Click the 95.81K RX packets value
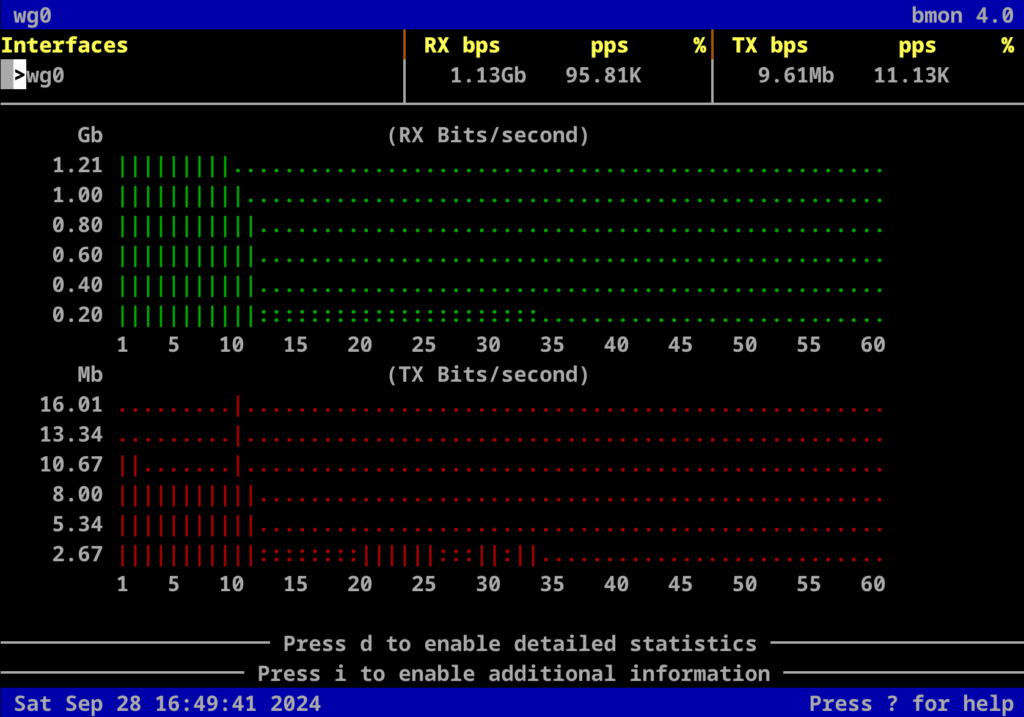Viewport: 1024px width, 717px height. [x=603, y=75]
